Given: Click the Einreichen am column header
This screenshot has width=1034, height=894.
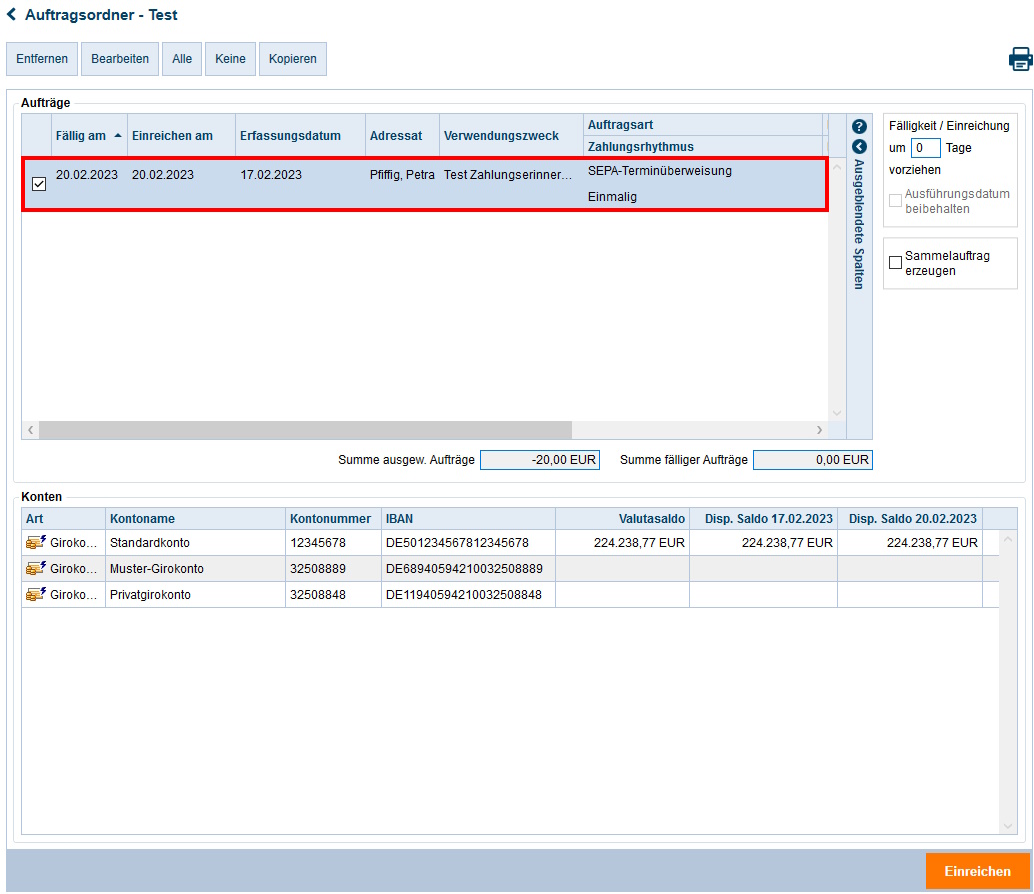Looking at the screenshot, I should [172, 136].
